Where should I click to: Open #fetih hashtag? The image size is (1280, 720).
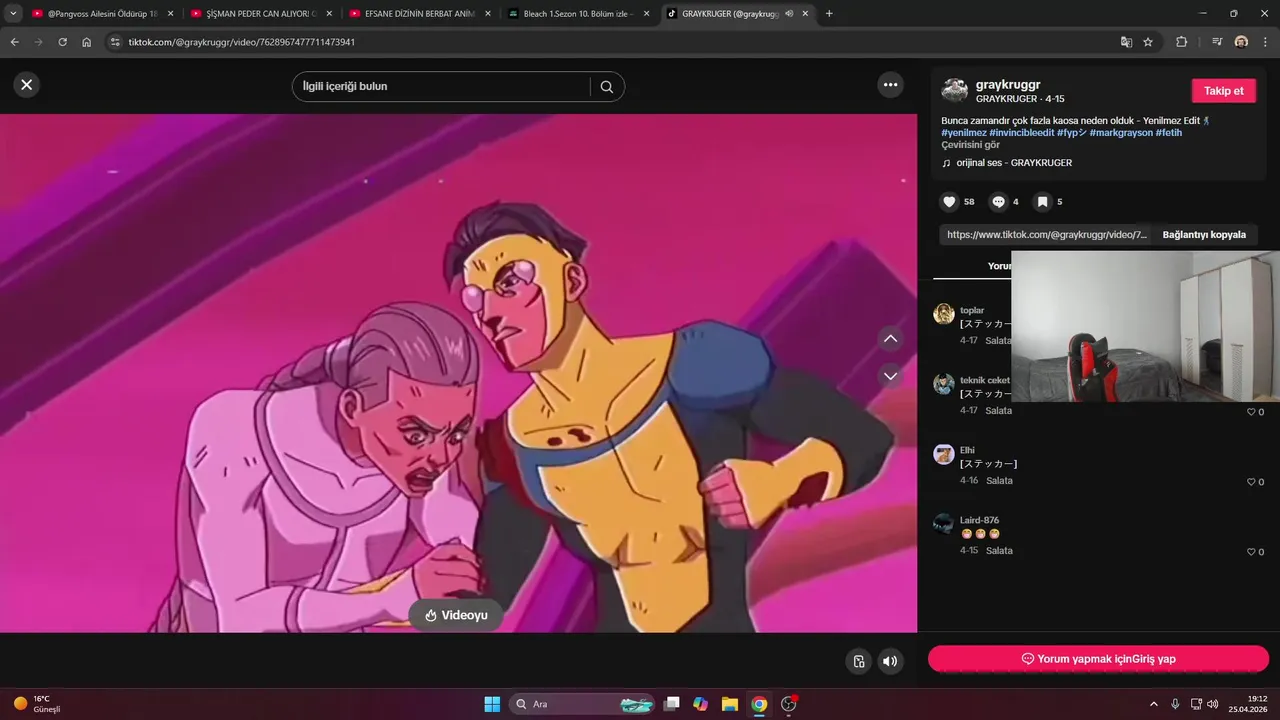coord(1169,132)
